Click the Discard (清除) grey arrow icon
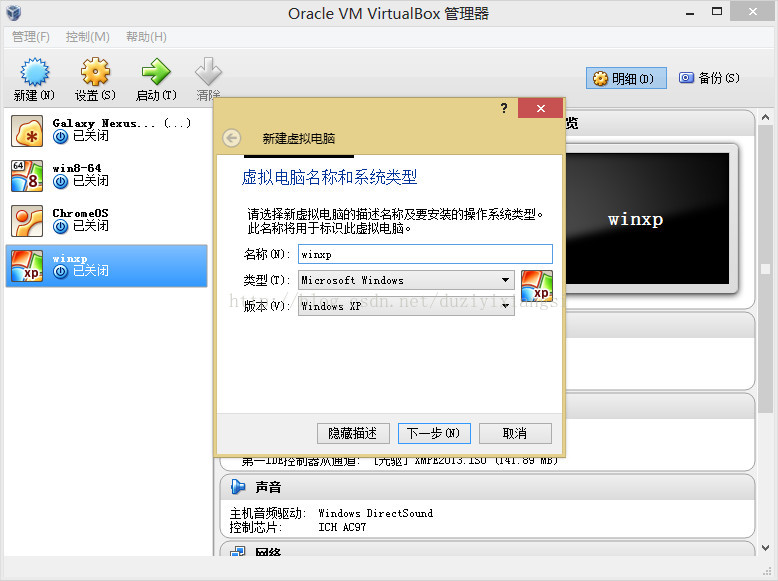Screen dimensions: 778x581 click(x=208, y=72)
